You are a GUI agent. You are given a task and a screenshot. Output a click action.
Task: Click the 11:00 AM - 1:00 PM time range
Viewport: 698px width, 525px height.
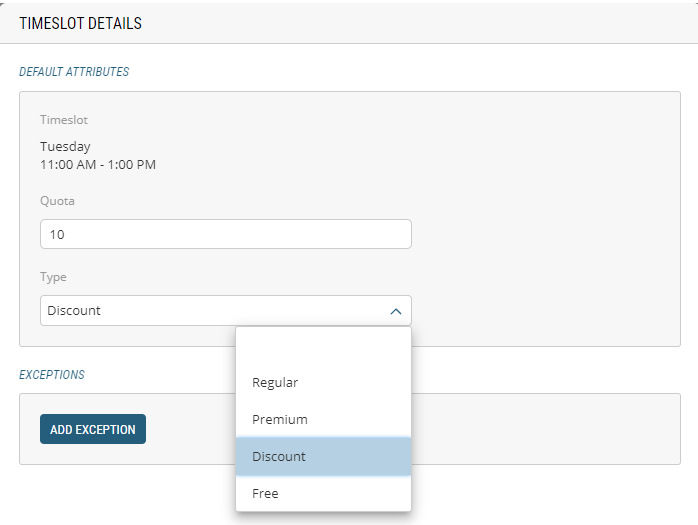coord(98,164)
